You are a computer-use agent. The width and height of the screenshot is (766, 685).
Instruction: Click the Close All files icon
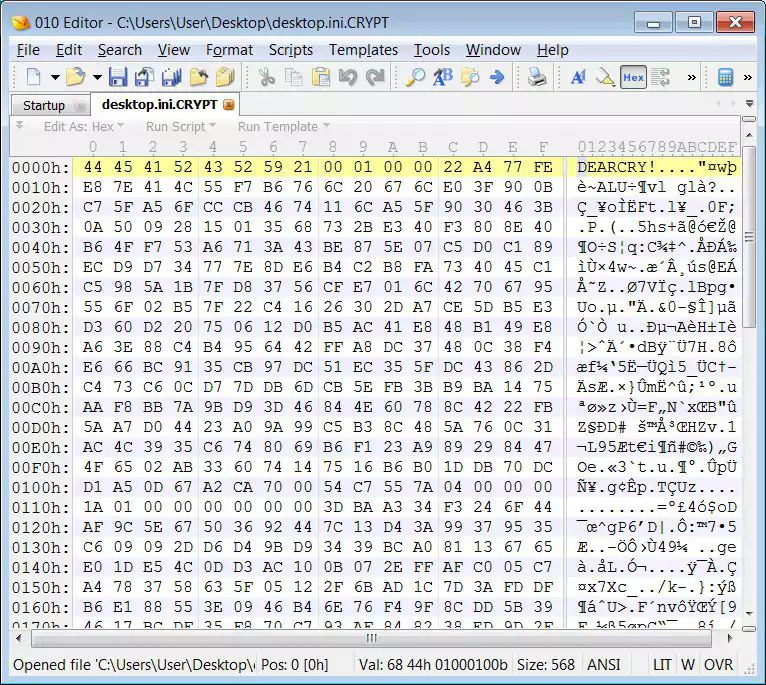[x=225, y=77]
